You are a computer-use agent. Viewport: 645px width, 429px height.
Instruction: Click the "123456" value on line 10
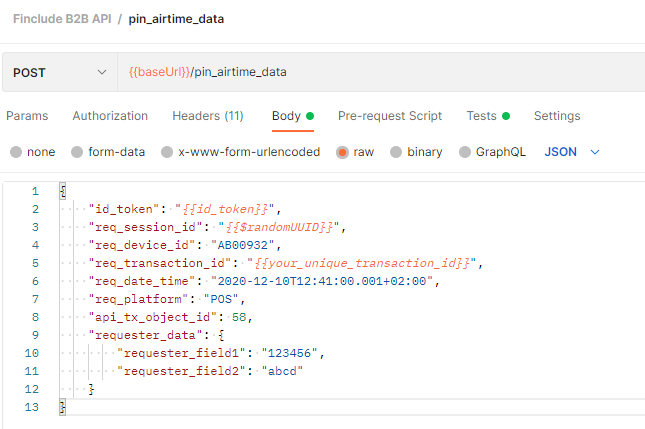coord(290,353)
